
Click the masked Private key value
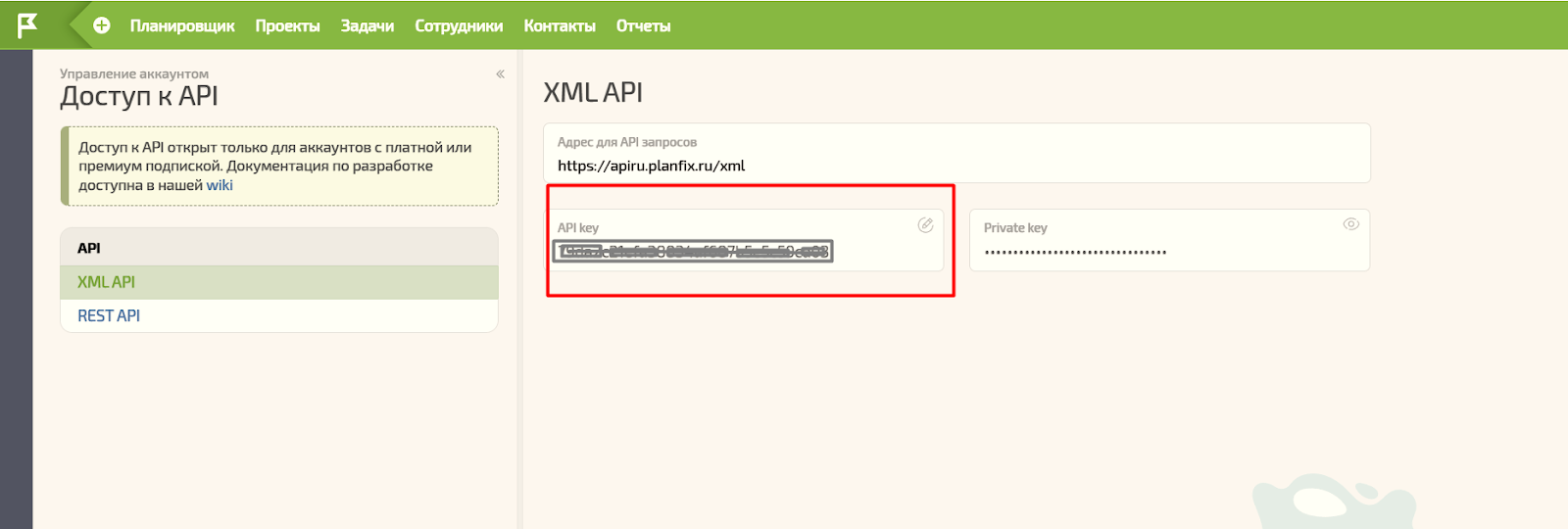point(1075,253)
